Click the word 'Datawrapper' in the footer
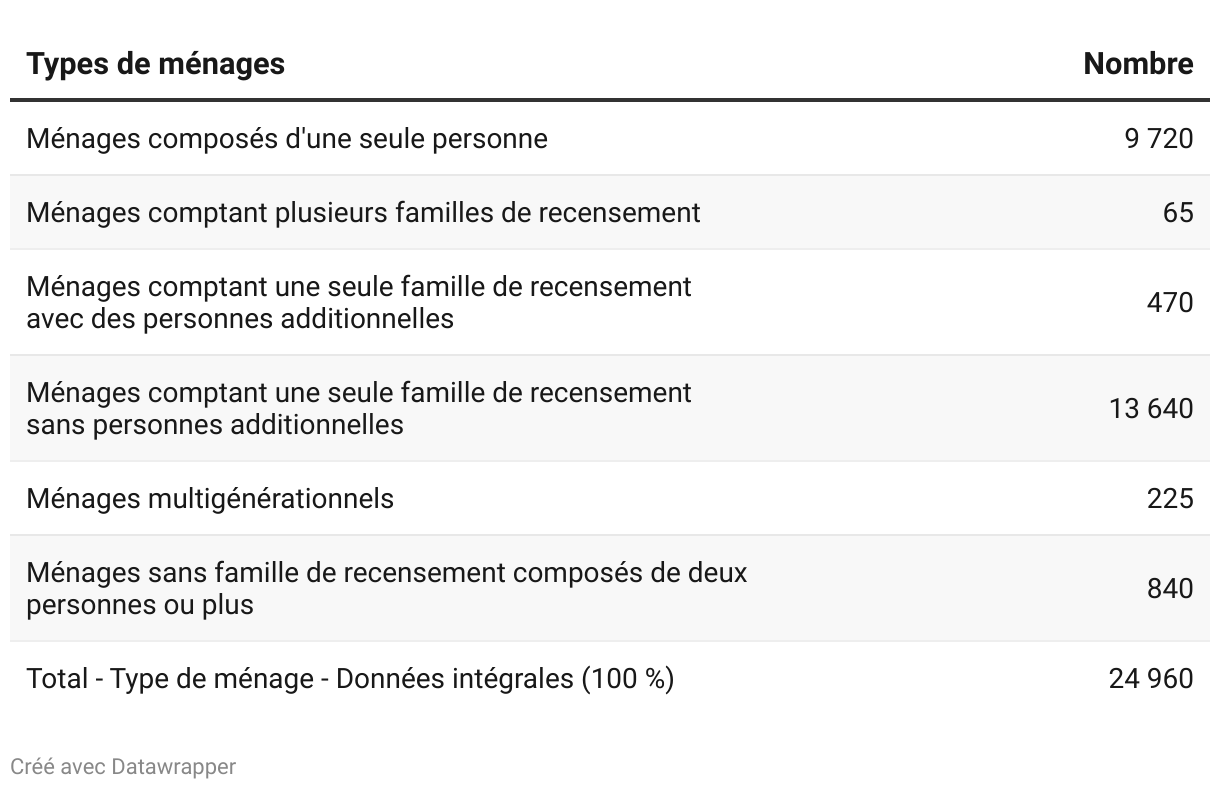This screenshot has width=1220, height=790. [174, 767]
